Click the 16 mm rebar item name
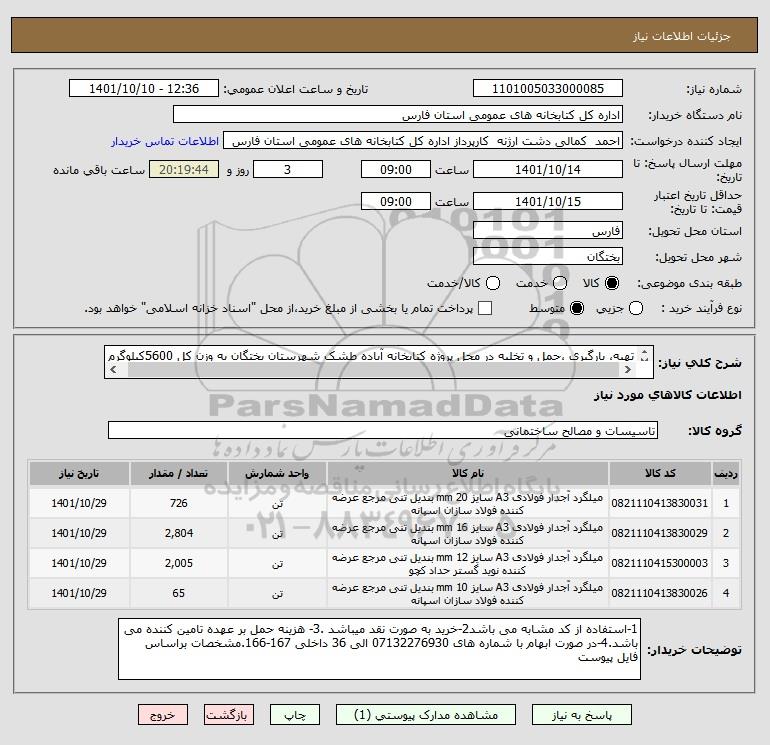The height and width of the screenshot is (745, 770). (468, 534)
